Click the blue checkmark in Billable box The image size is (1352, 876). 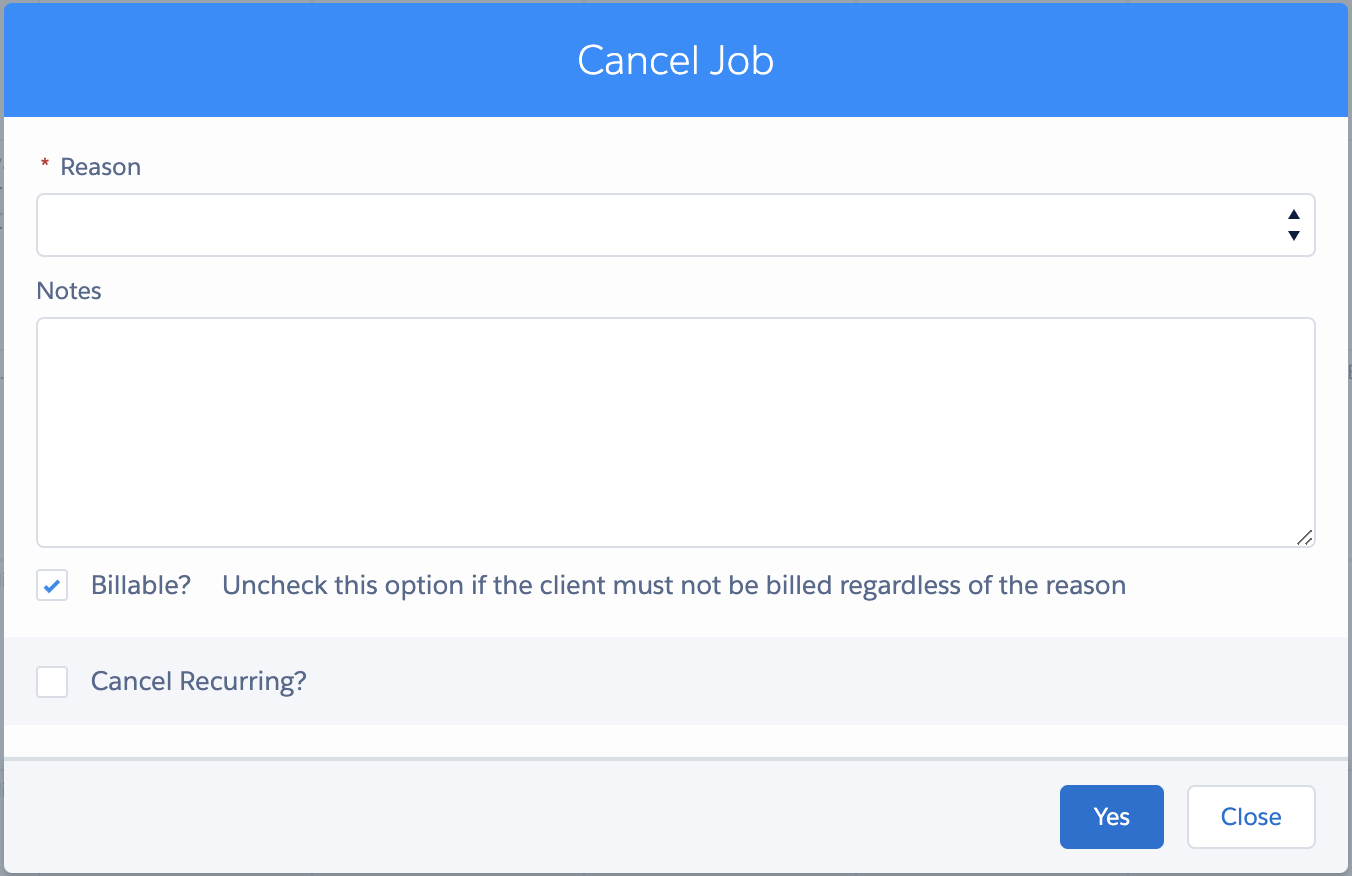pos(52,586)
